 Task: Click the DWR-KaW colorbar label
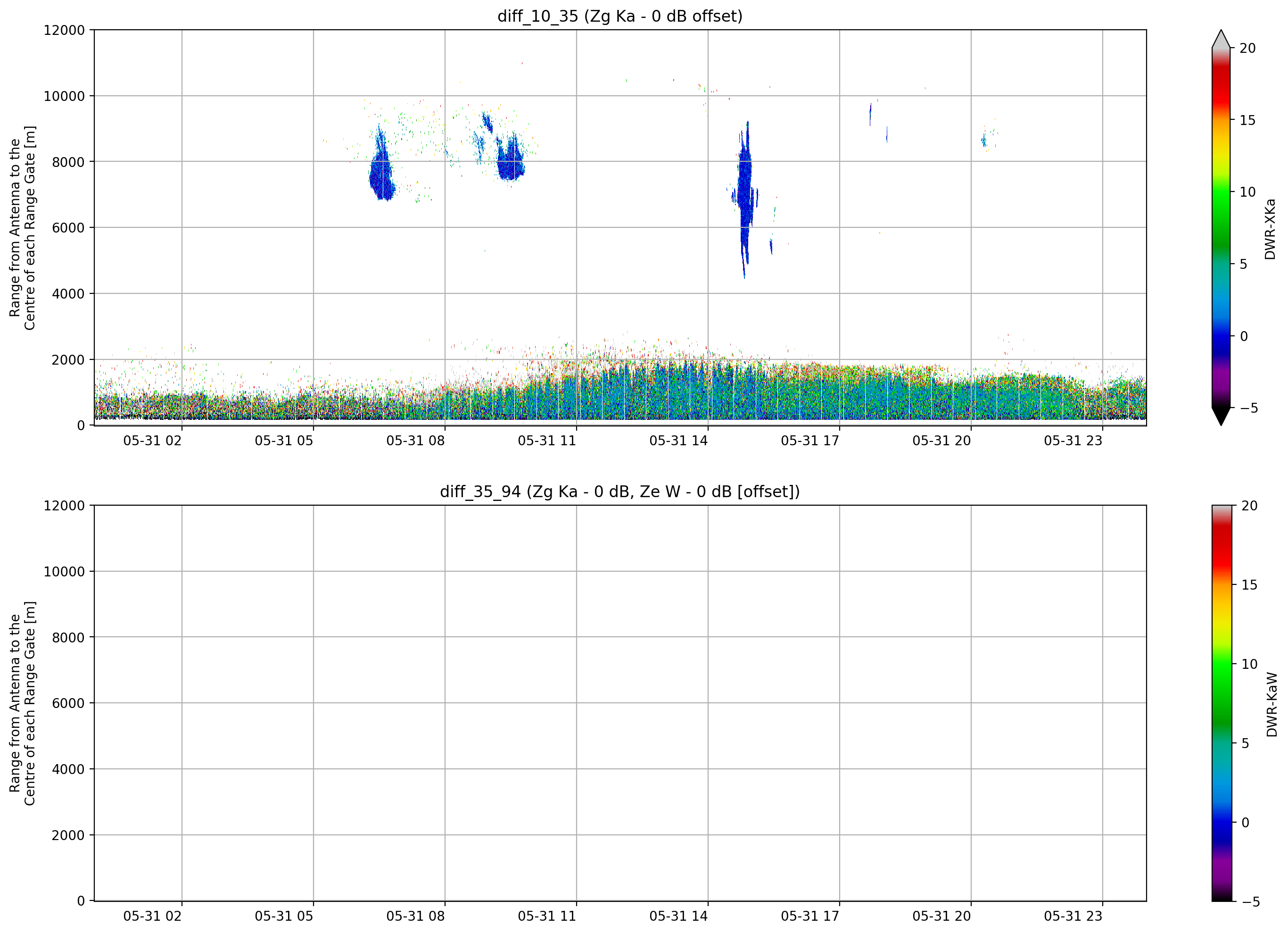[1271, 704]
